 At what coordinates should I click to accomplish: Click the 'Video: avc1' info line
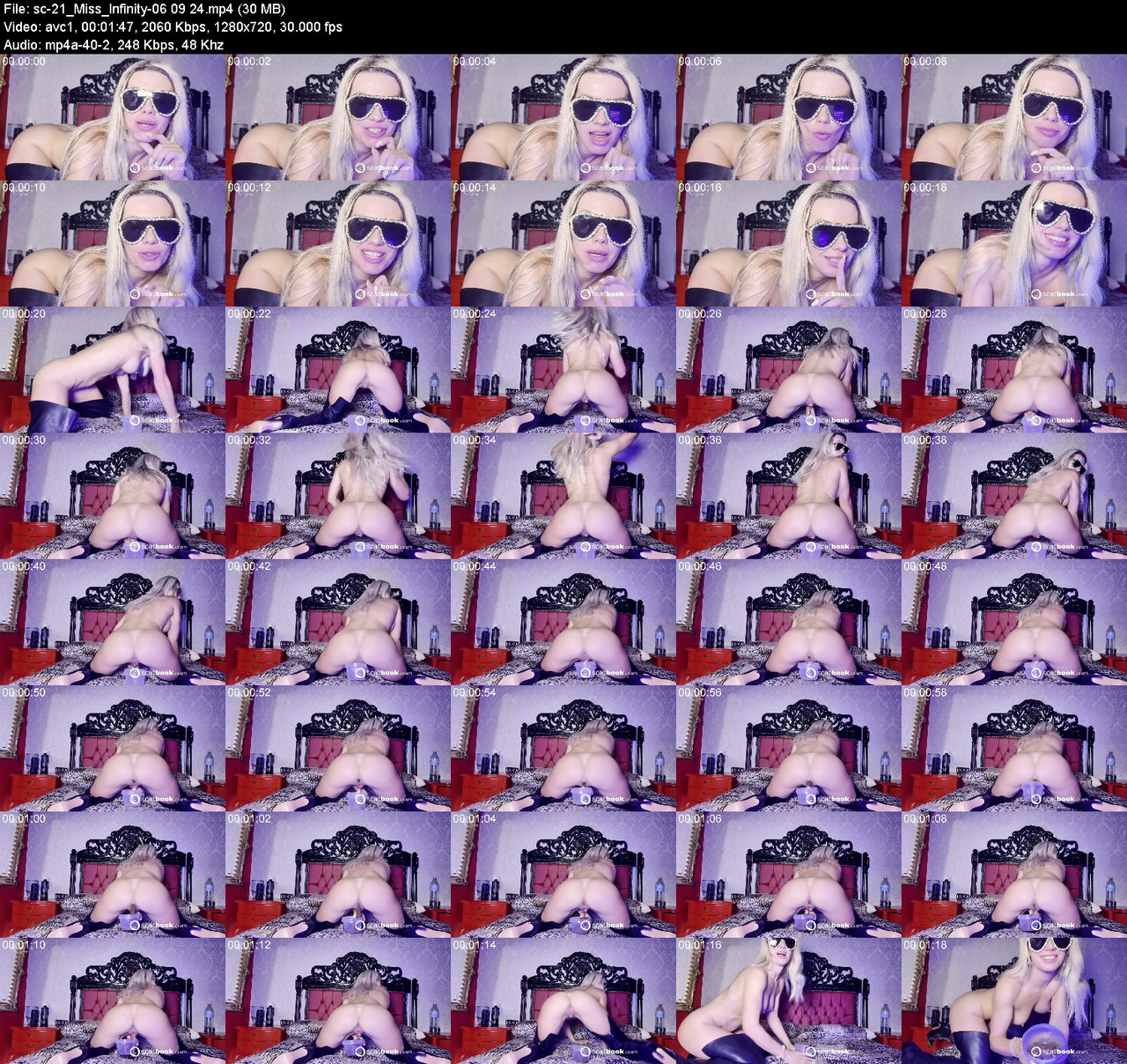tap(173, 26)
